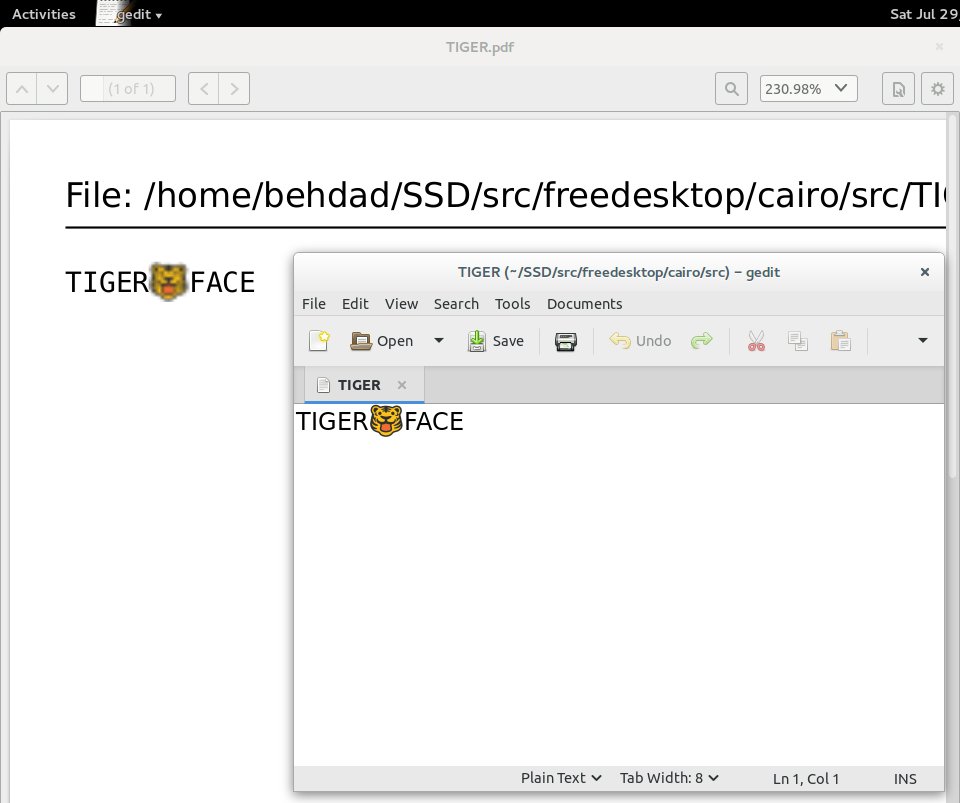Open the Plain Text language selector

(x=560, y=778)
